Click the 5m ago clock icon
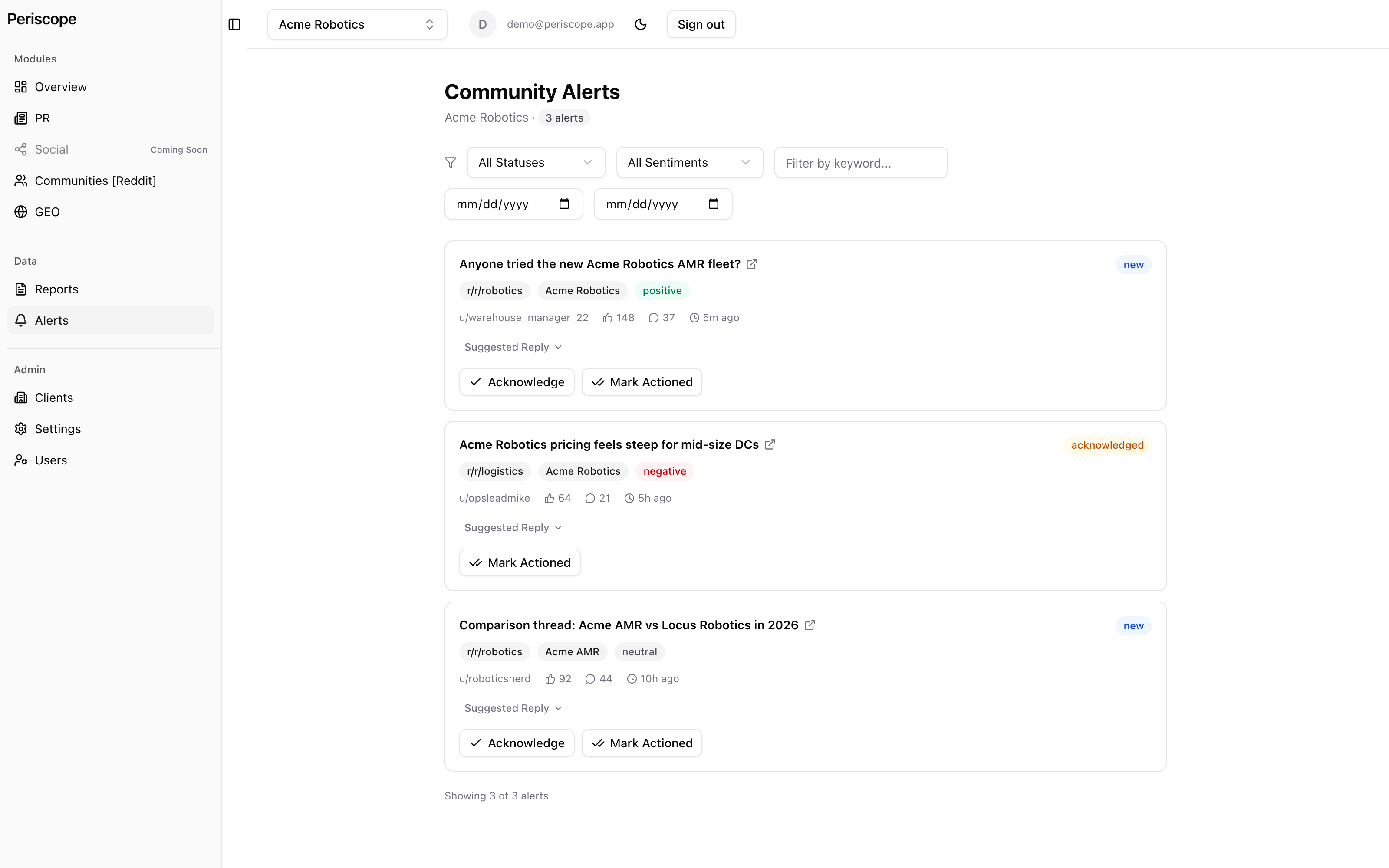 (x=694, y=317)
